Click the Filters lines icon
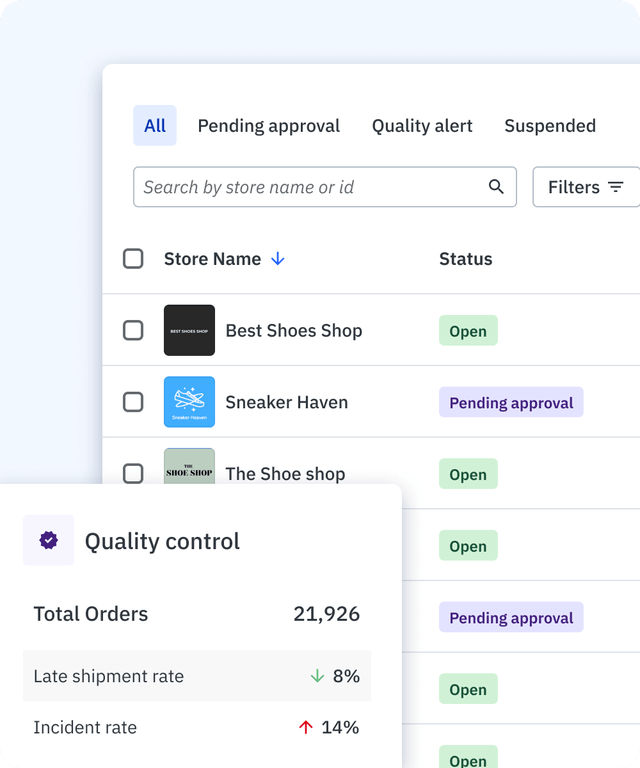The height and width of the screenshot is (768, 640). click(616, 187)
